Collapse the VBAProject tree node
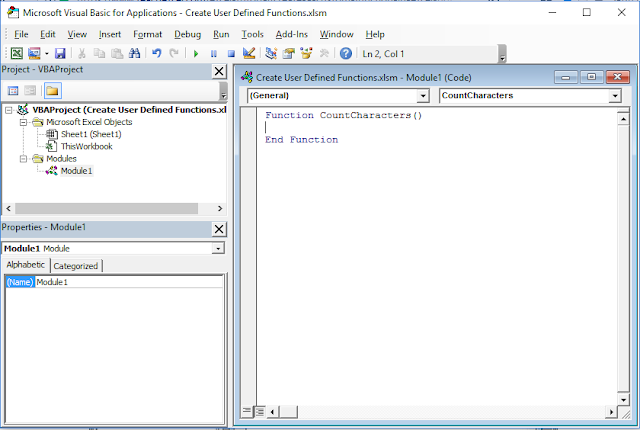 click(x=9, y=110)
